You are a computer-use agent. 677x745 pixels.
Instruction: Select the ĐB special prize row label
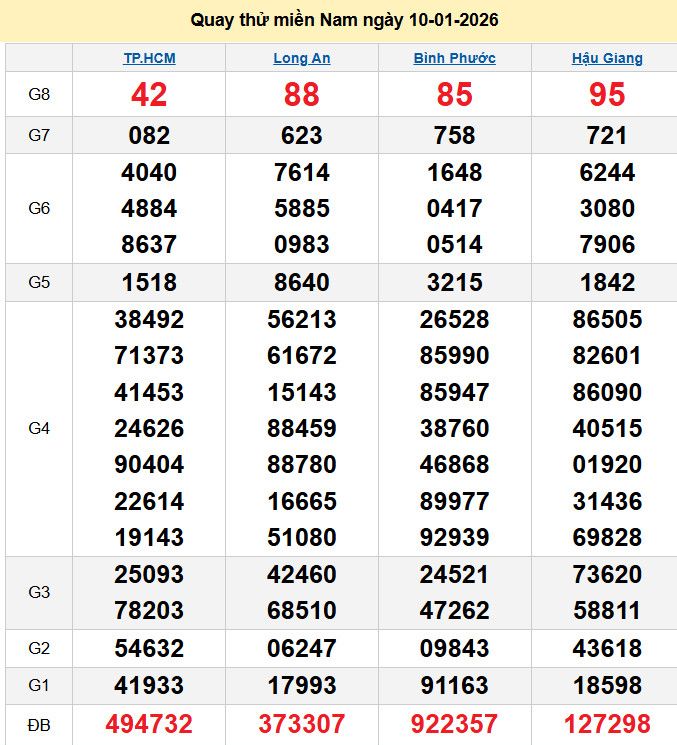(x=39, y=724)
